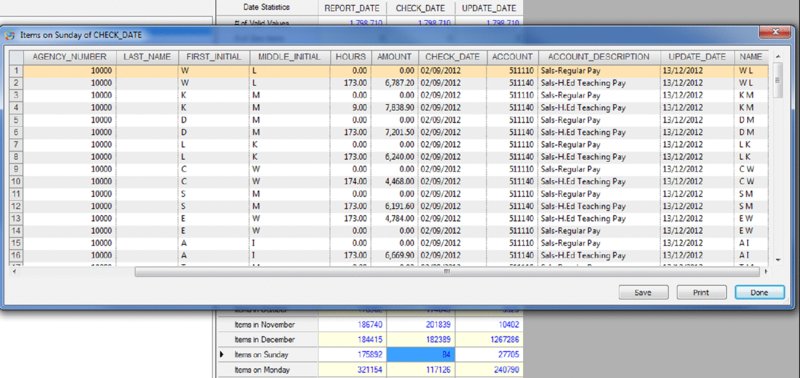
Task: Click the scroll down arrow of vertical scrollbar
Action: [x=778, y=260]
